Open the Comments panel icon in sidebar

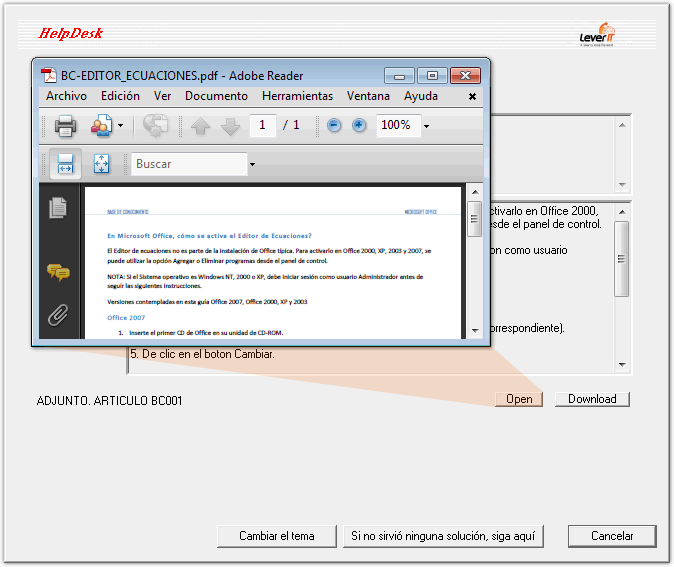(x=58, y=273)
